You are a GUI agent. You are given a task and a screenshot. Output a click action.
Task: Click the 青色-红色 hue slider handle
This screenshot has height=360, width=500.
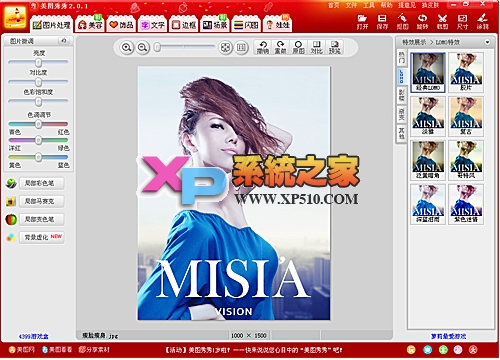38,124
